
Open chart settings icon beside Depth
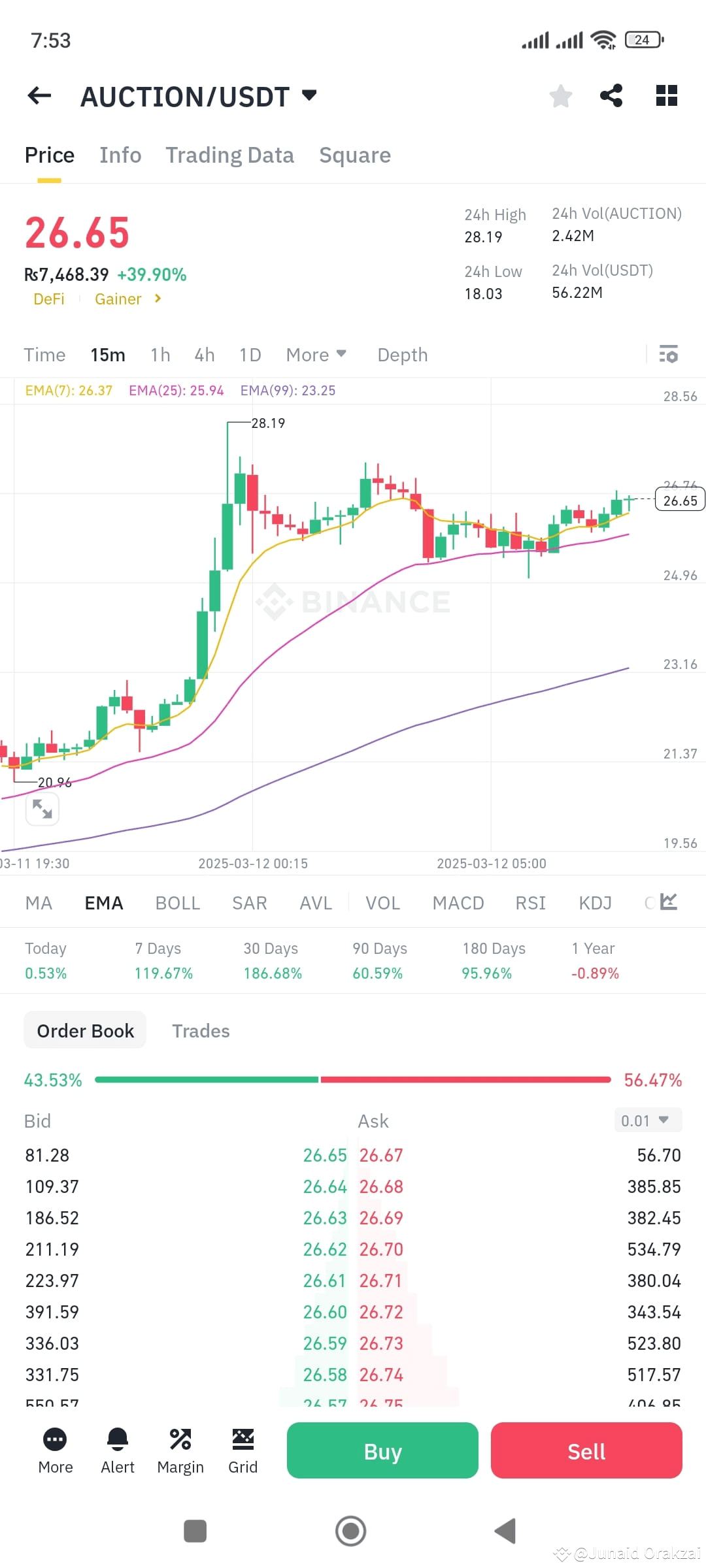click(669, 354)
